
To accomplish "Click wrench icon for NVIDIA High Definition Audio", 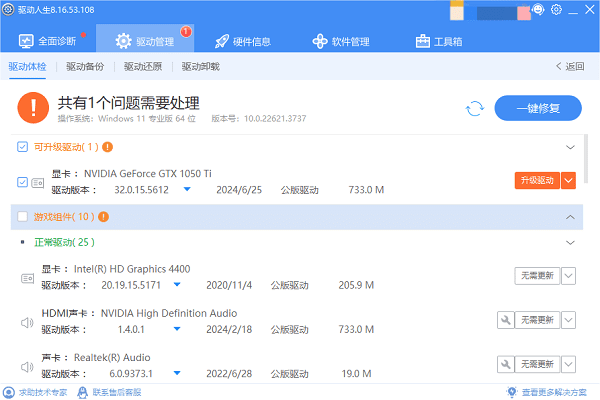I will tap(506, 320).
